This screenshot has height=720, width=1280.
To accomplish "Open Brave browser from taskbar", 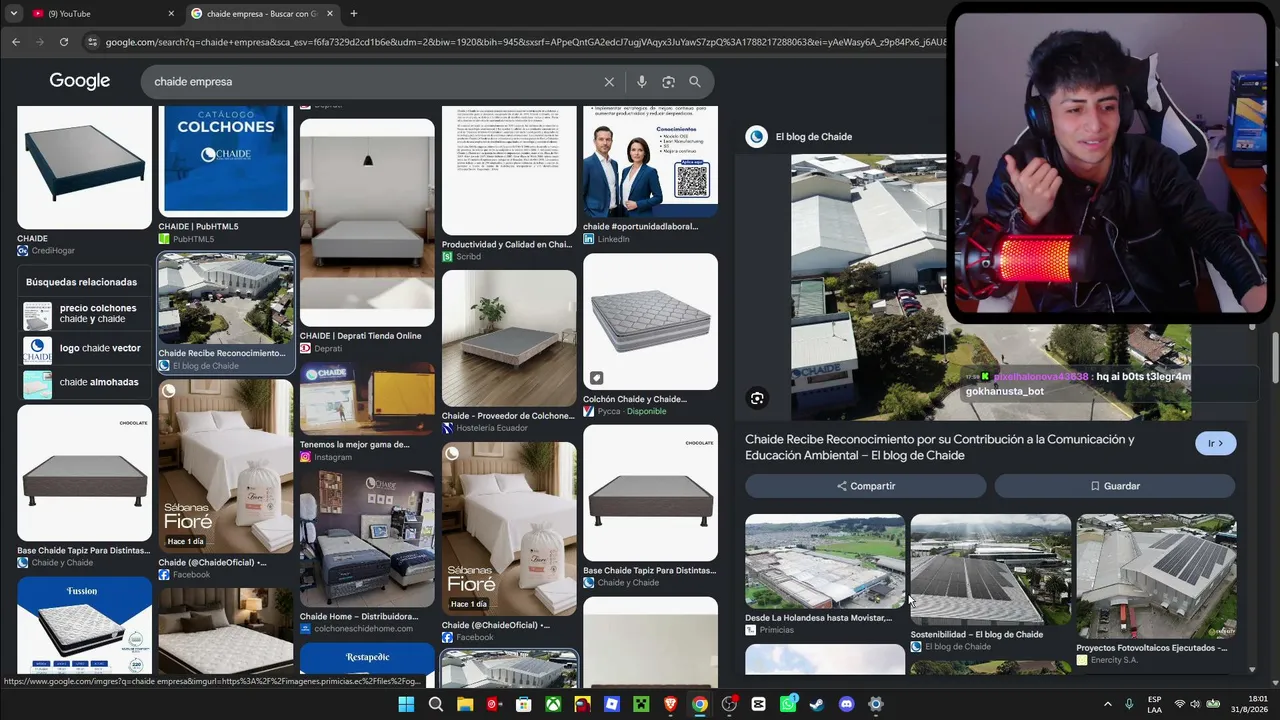I will click(670, 704).
